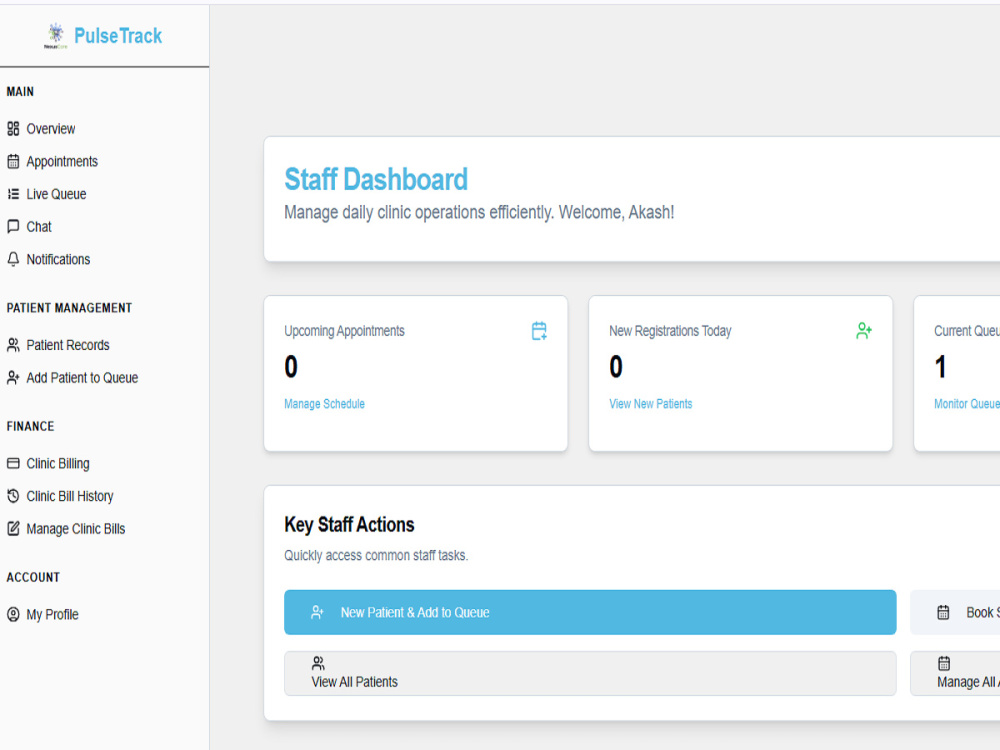
Task: Click calendar icon beside Book button
Action: tap(943, 612)
